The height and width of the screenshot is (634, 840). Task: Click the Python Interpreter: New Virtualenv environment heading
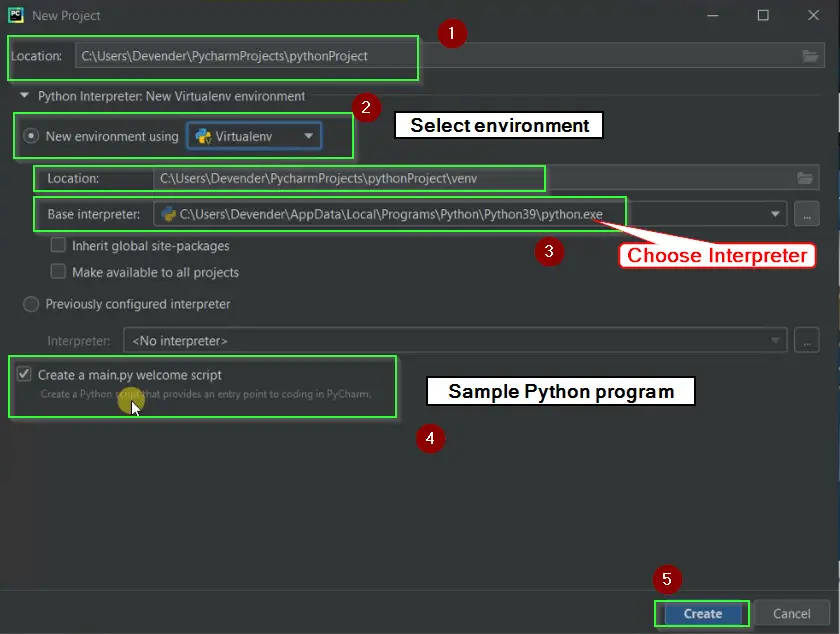click(x=171, y=96)
